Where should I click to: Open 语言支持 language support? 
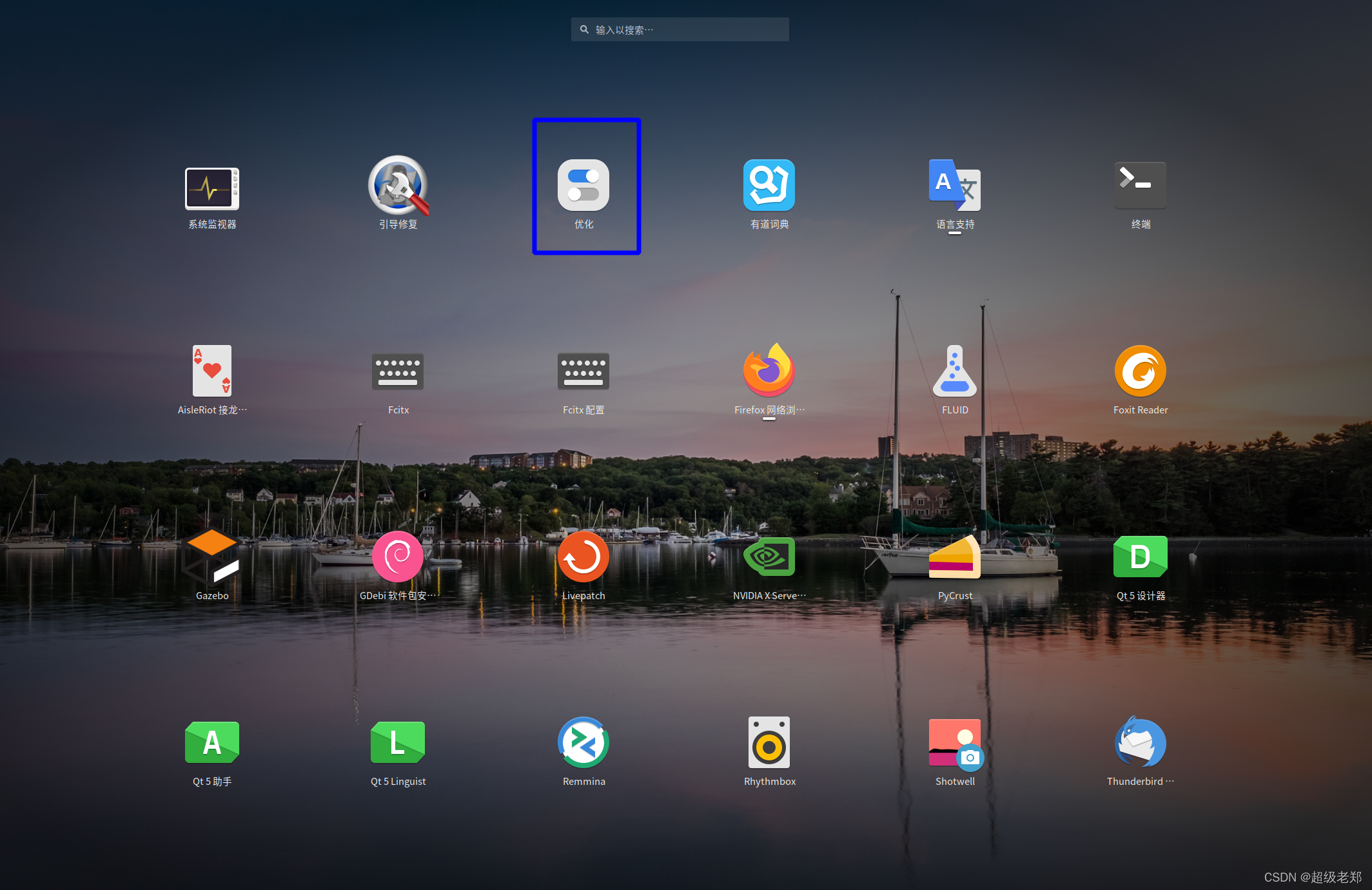tap(955, 186)
